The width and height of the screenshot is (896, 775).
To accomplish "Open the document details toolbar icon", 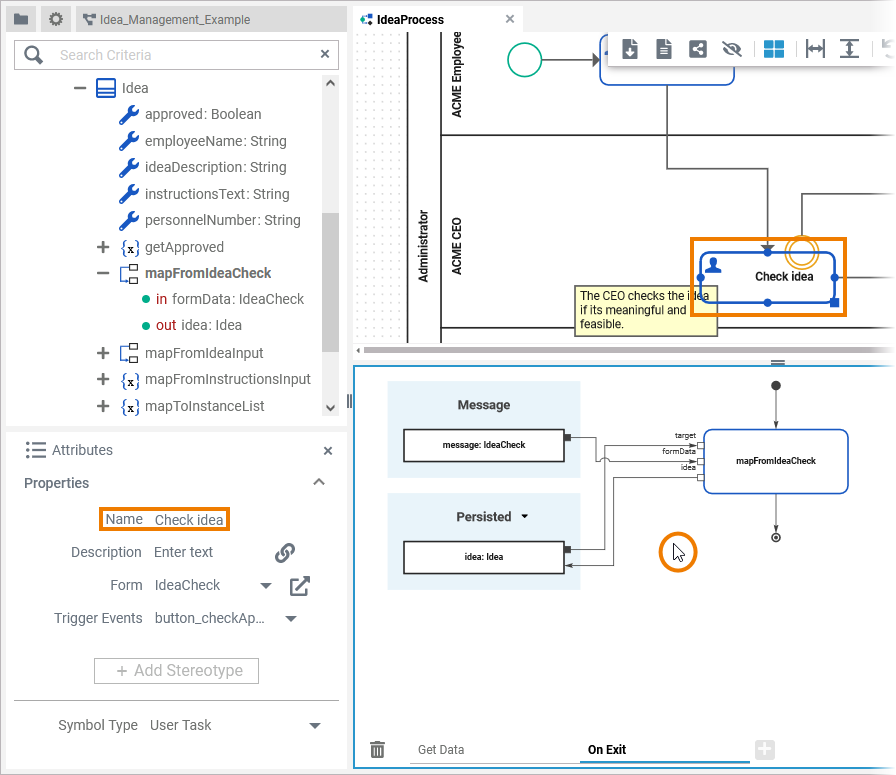I will click(x=663, y=48).
